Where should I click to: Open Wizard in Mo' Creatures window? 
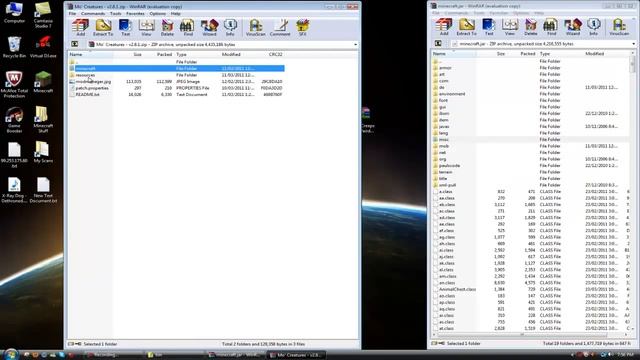click(x=209, y=27)
